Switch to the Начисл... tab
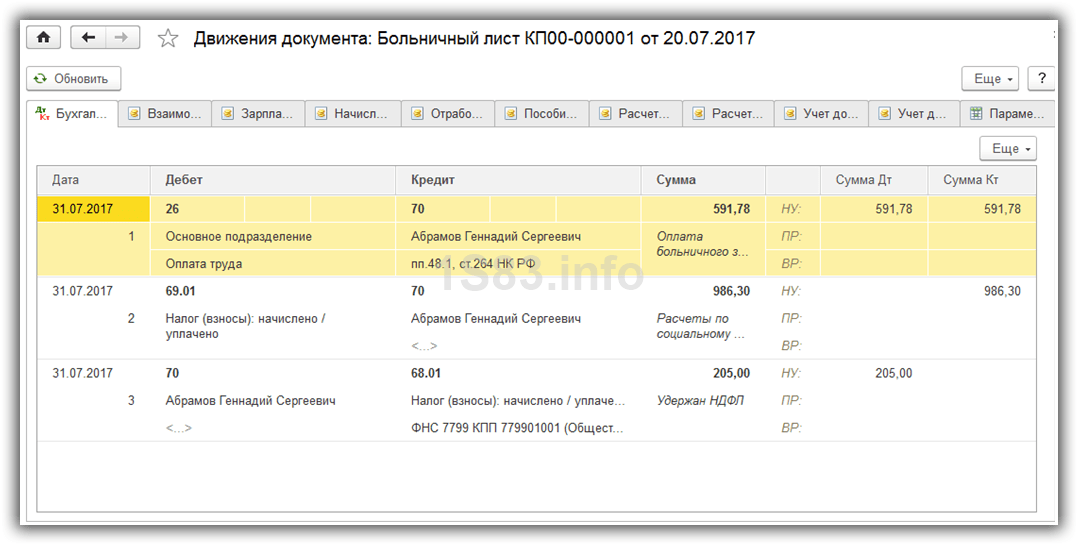The height and width of the screenshot is (545, 1078). click(x=353, y=114)
